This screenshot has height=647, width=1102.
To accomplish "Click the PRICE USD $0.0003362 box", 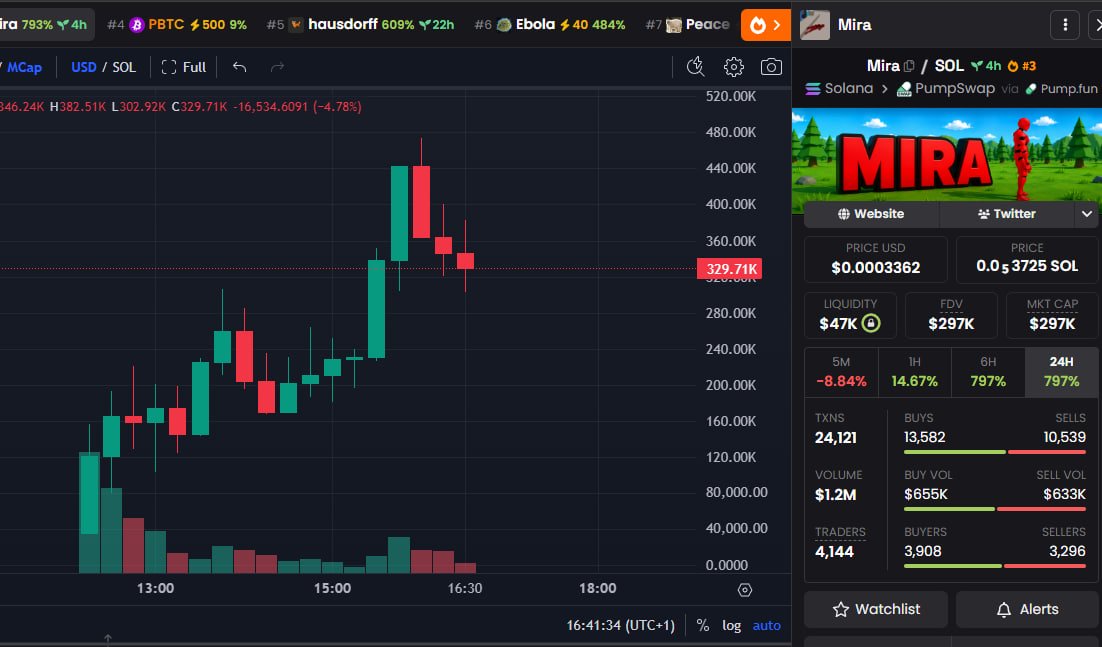I will pyautogui.click(x=876, y=259).
